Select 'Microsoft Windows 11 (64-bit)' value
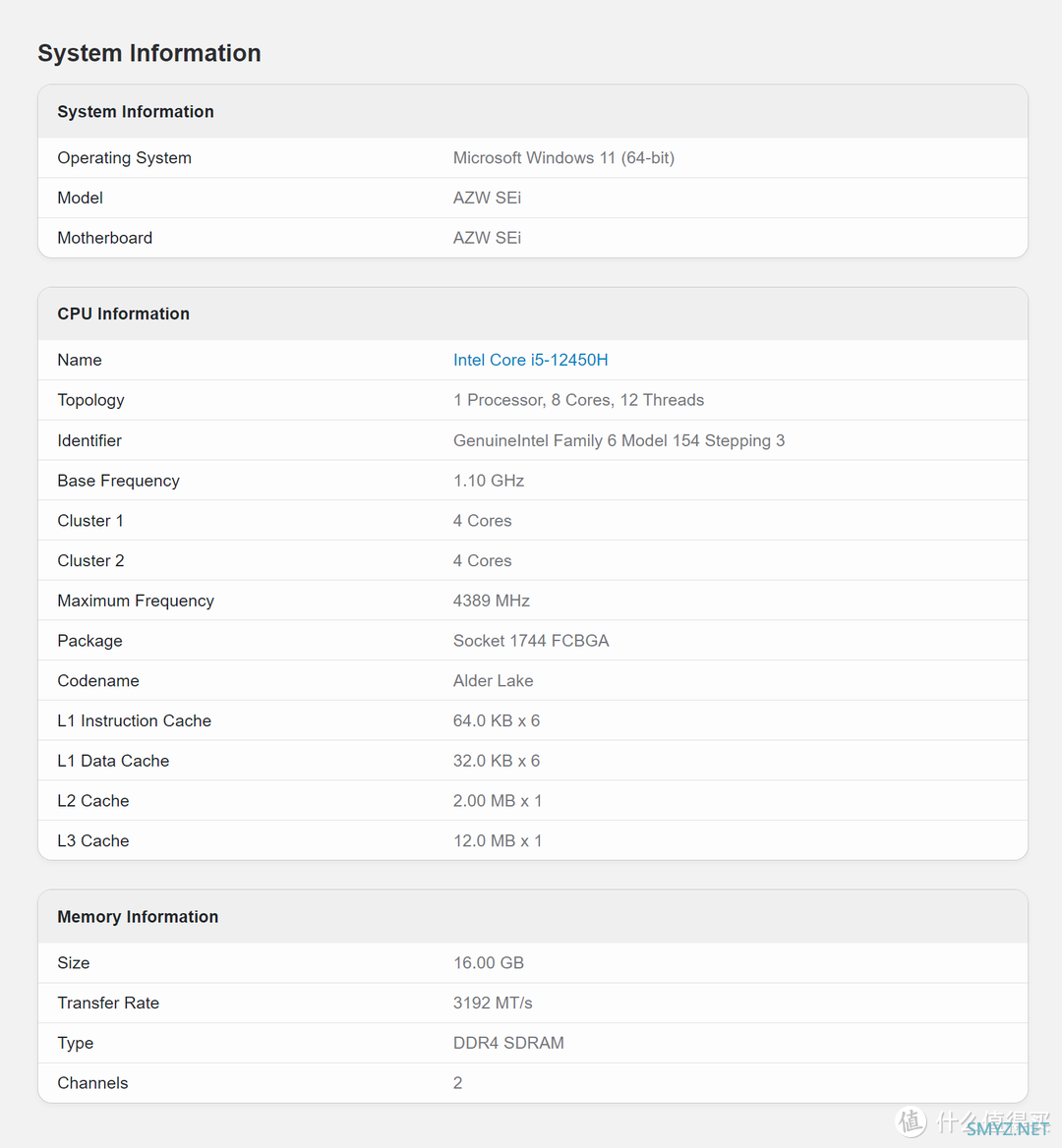This screenshot has width=1062, height=1148. [563, 158]
